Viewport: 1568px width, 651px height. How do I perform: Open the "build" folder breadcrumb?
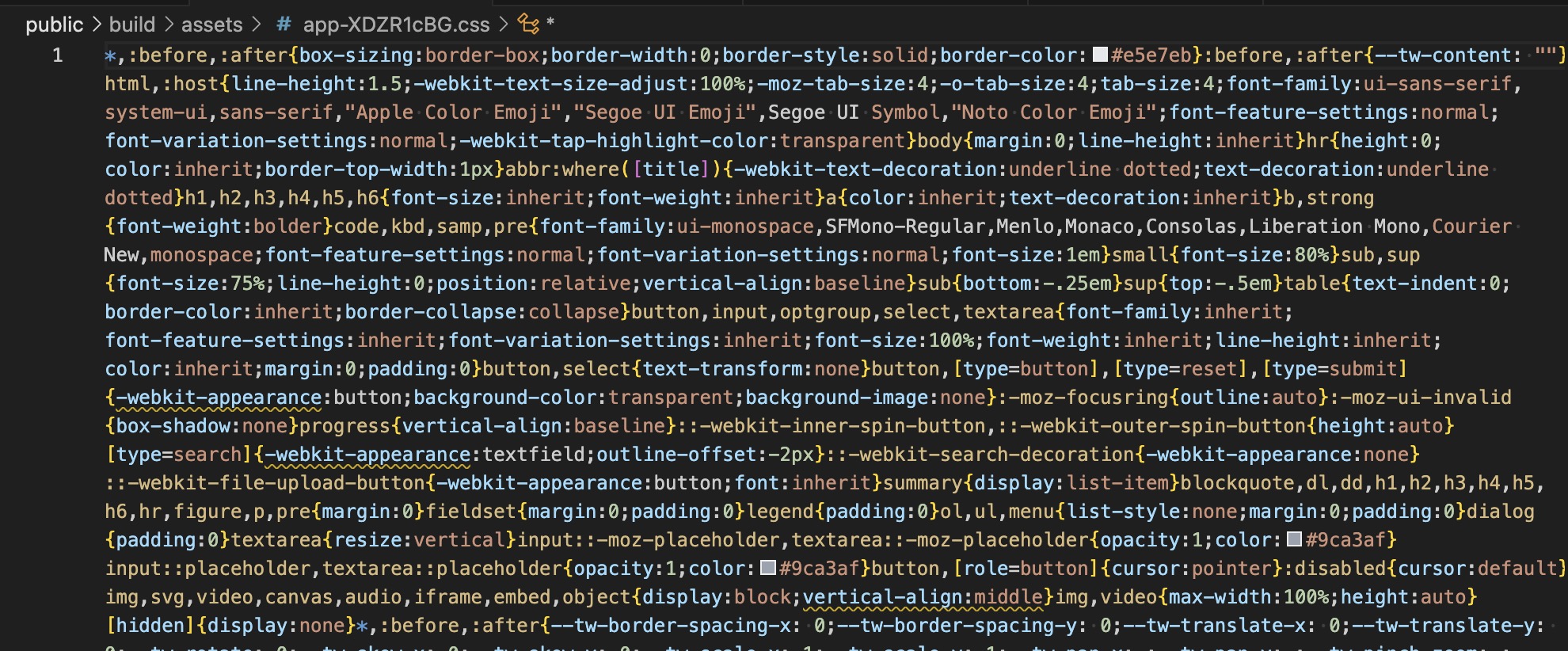132,25
